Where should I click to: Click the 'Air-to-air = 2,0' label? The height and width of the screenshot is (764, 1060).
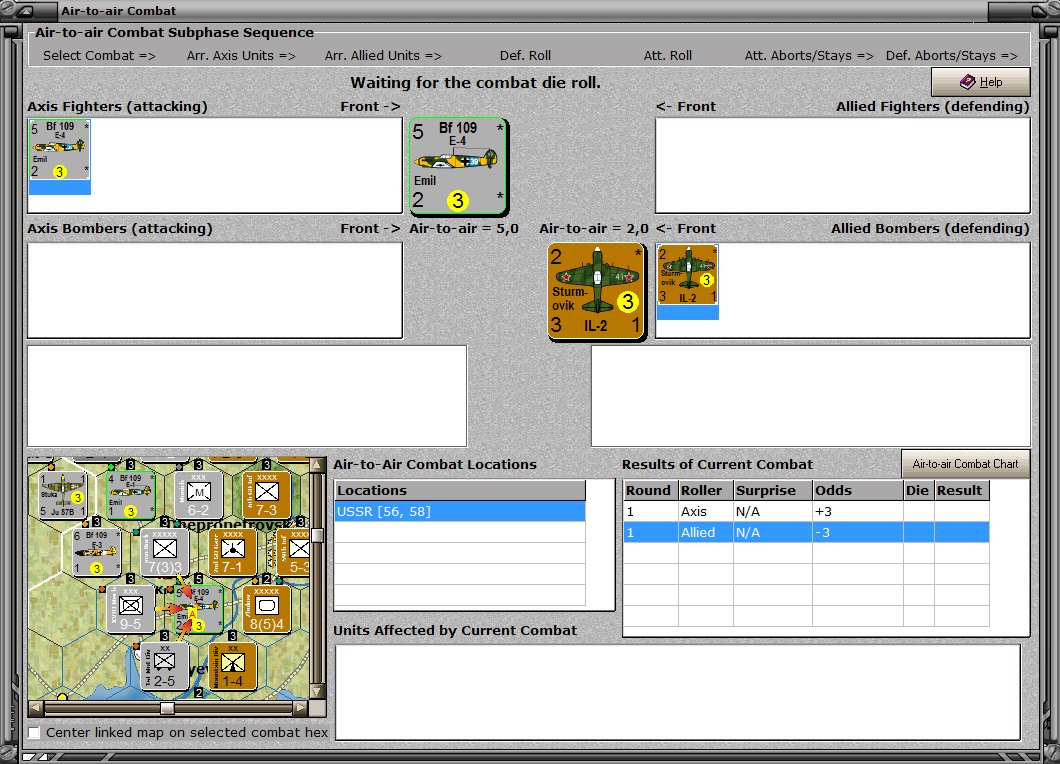594,229
